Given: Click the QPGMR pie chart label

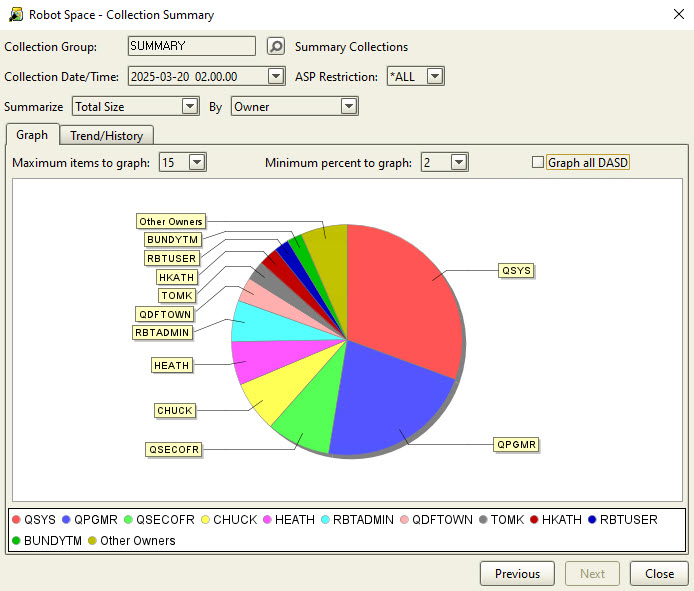Looking at the screenshot, I should pos(516,444).
